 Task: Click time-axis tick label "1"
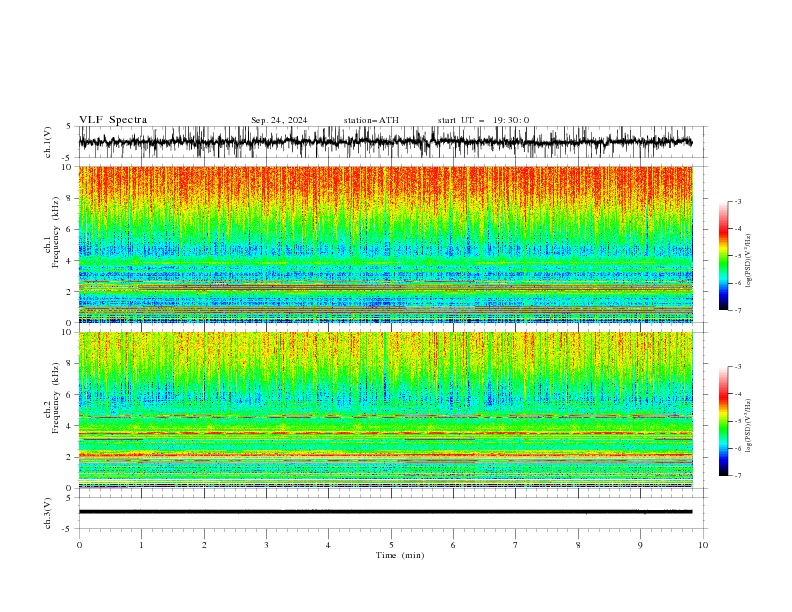coord(141,545)
